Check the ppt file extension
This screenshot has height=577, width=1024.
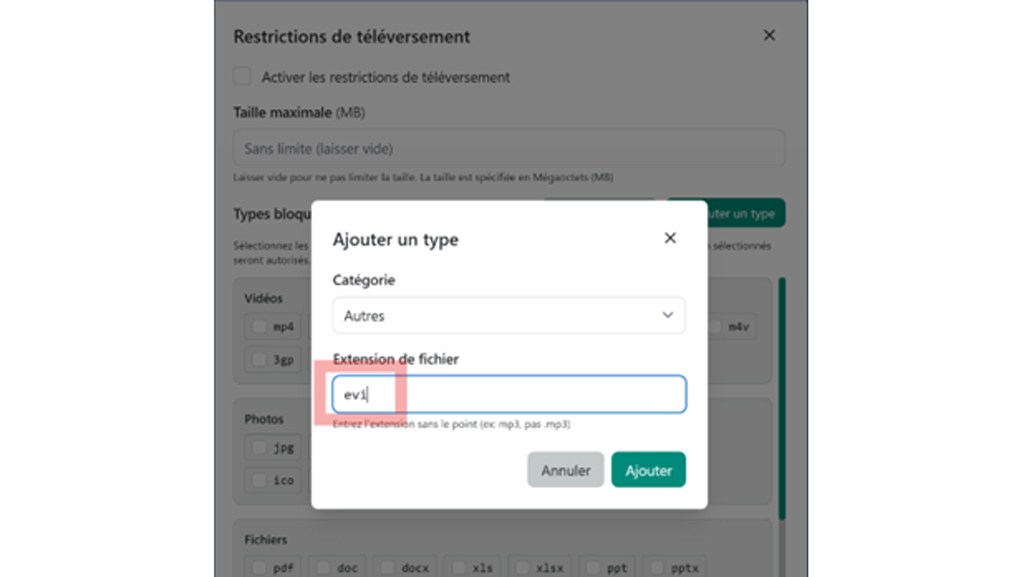[594, 567]
